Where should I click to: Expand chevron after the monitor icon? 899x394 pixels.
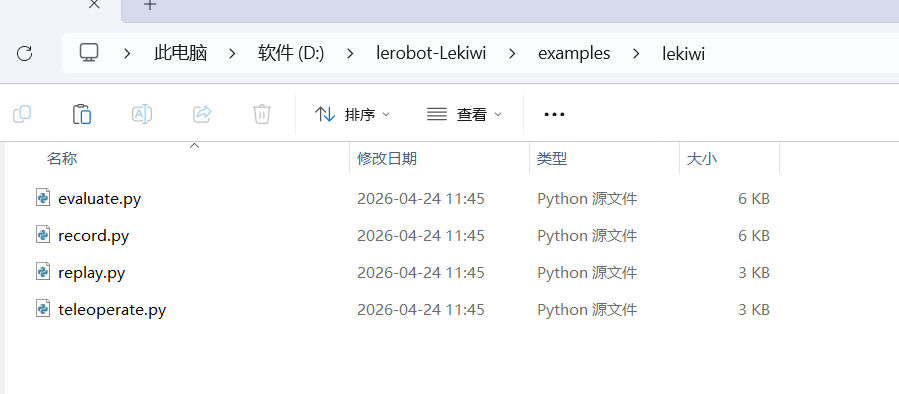pyautogui.click(x=127, y=54)
